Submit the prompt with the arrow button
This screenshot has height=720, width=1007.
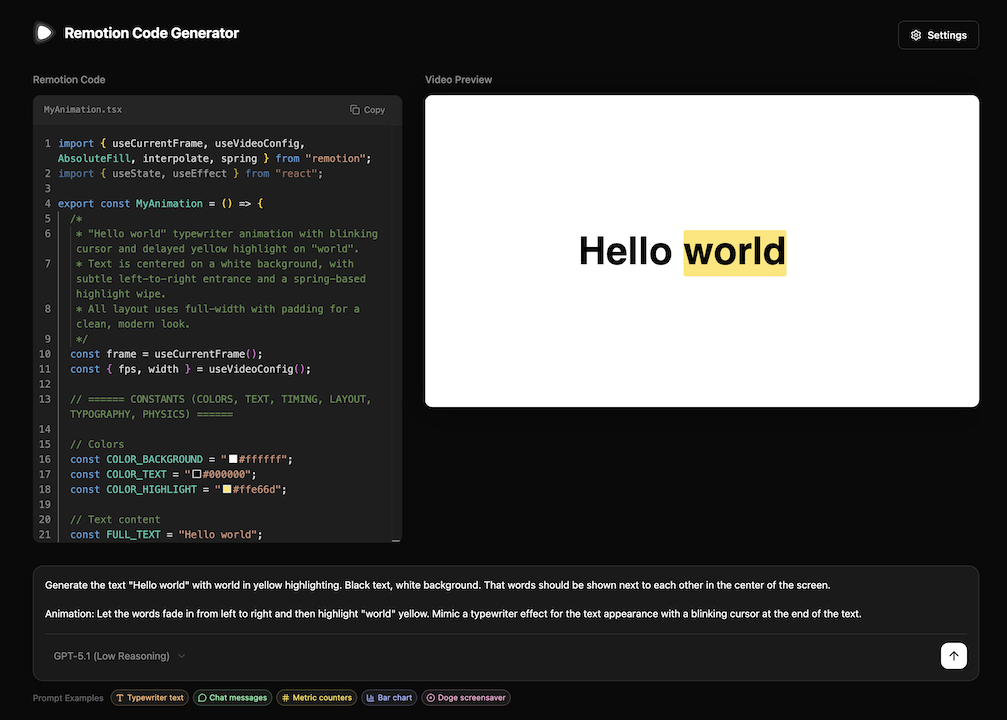[953, 656]
